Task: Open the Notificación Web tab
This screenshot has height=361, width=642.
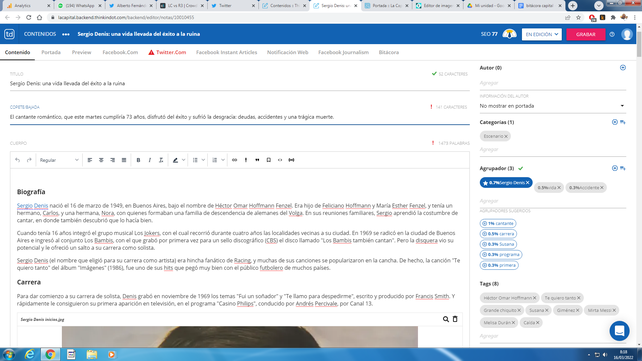Action: (x=287, y=52)
